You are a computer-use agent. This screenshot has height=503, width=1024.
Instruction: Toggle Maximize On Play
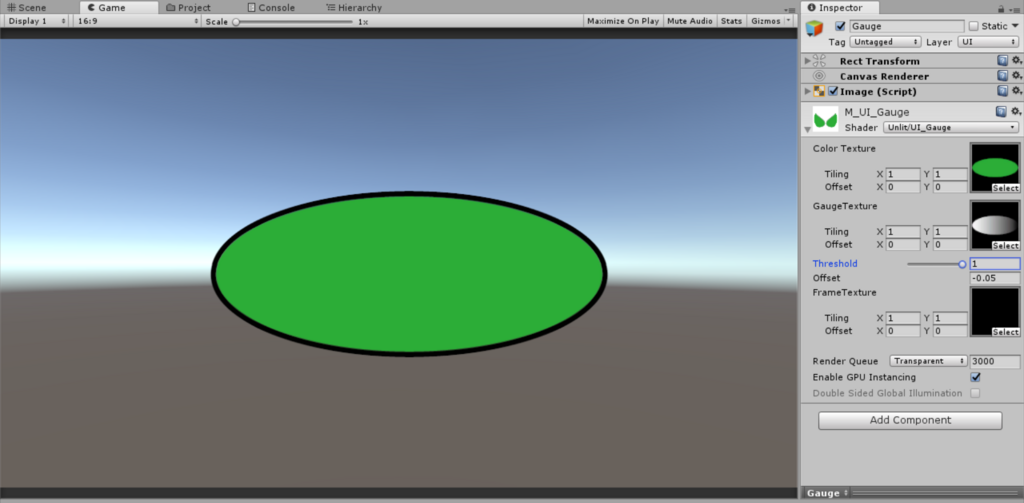622,21
